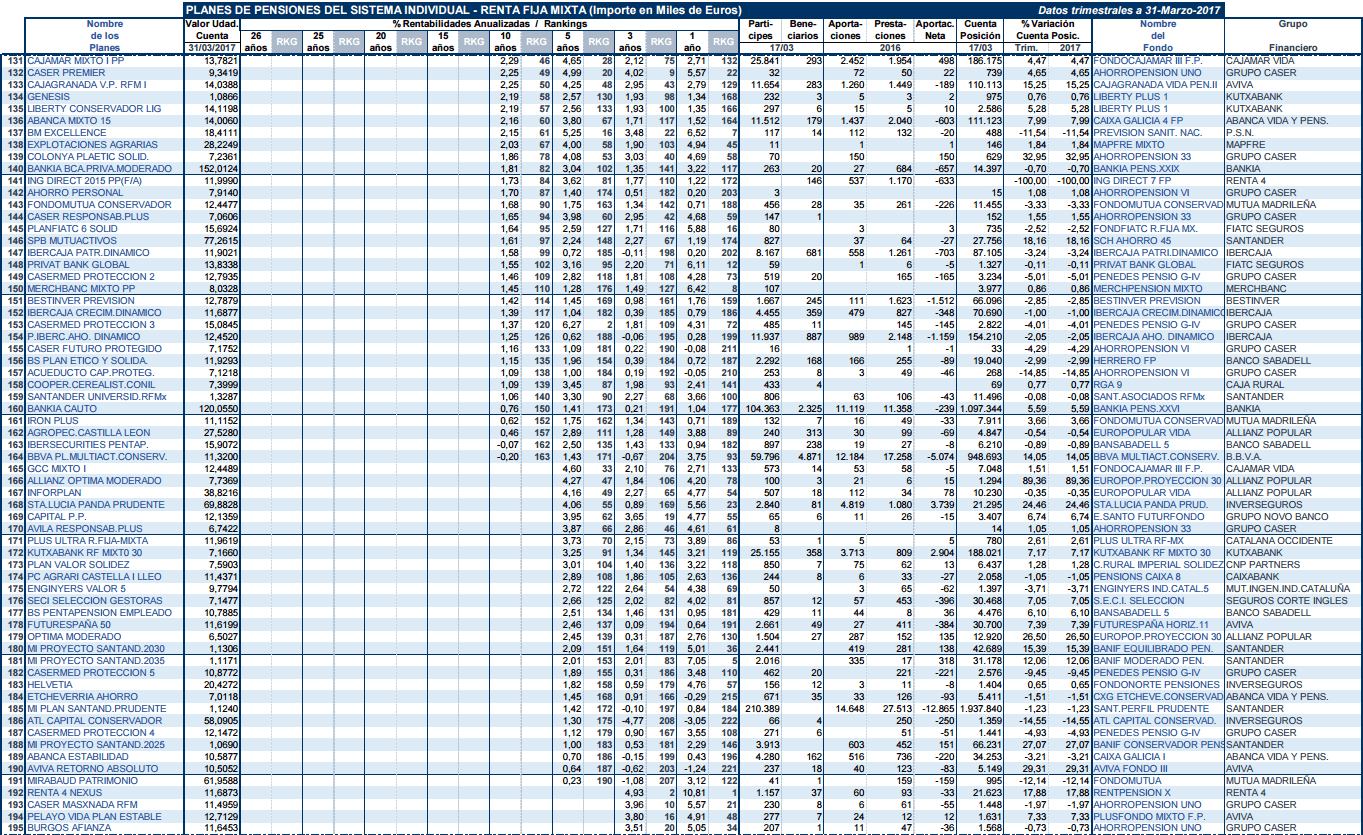This screenshot has width=1363, height=835.
Task: Click the 'Valor Udad.' column header
Action: click(x=212, y=23)
